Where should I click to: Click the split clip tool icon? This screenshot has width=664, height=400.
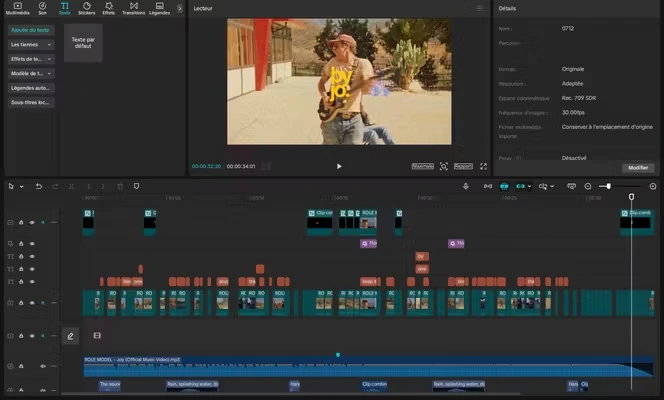(x=72, y=186)
